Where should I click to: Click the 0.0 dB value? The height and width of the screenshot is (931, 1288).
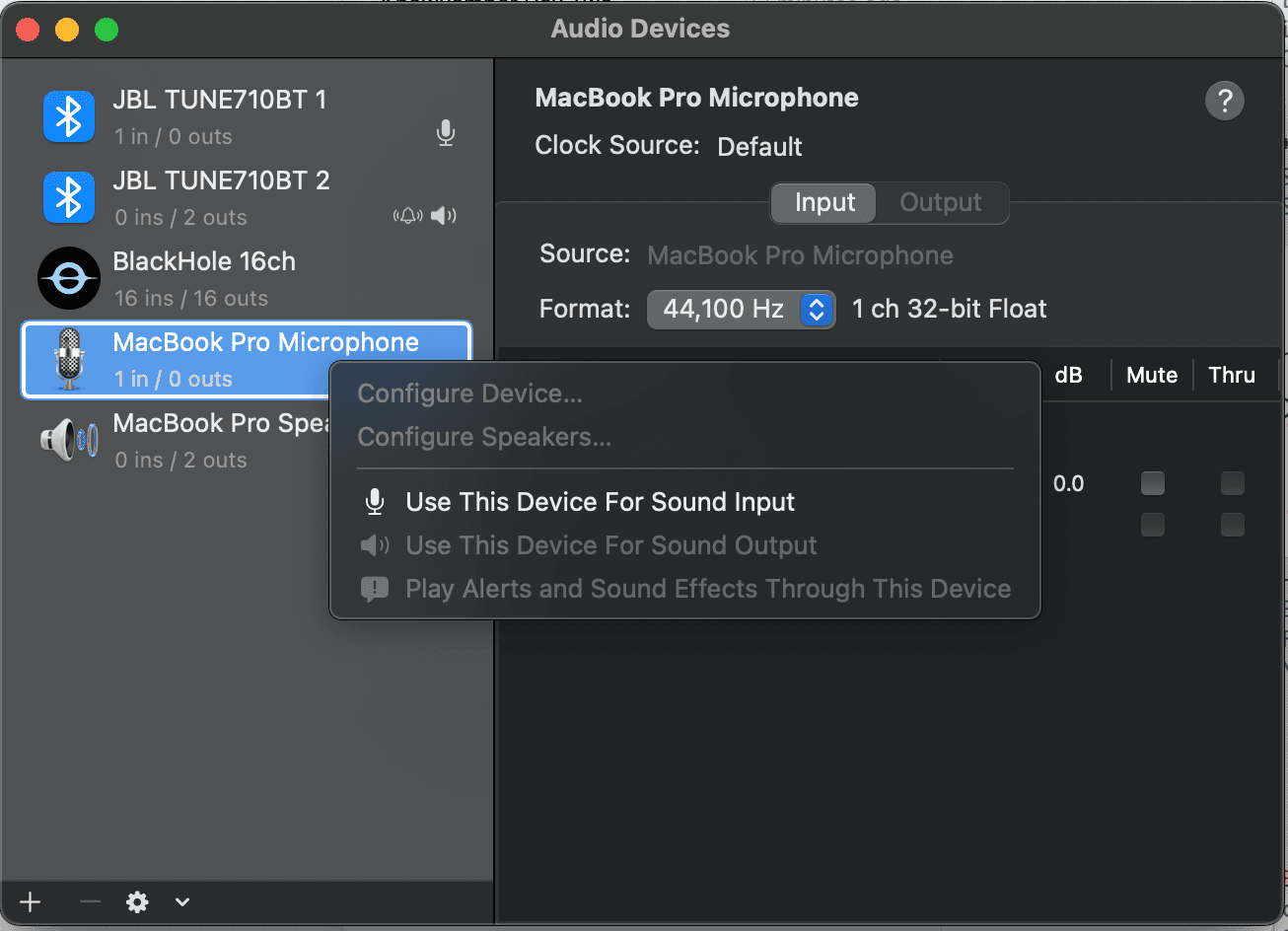coord(1068,483)
